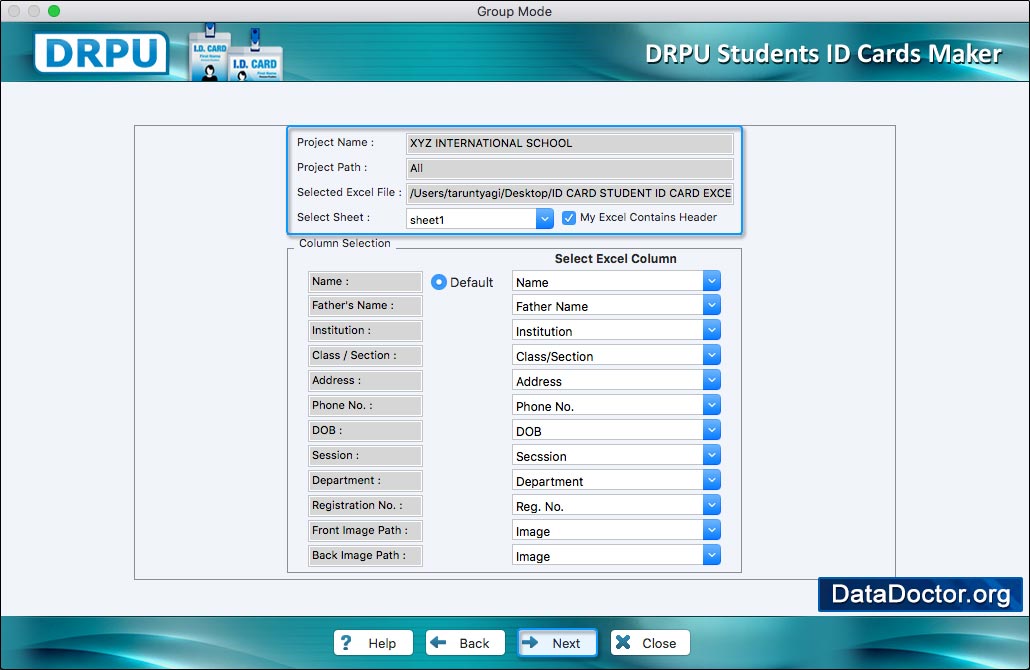Click the Address : label field
This screenshot has height=670, width=1030.
[365, 380]
